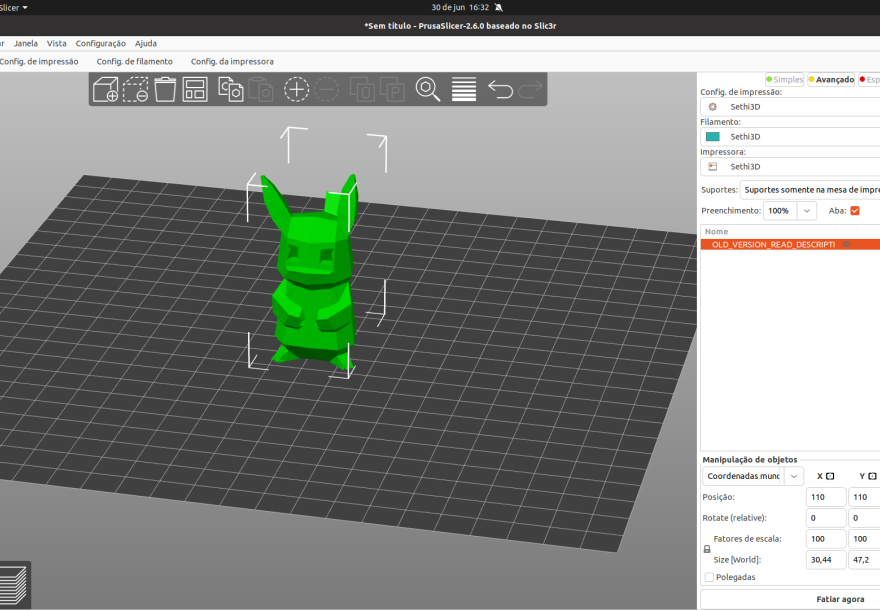This screenshot has width=880, height=610.
Task: Switch to Config. da impressora tab
Action: click(x=232, y=61)
